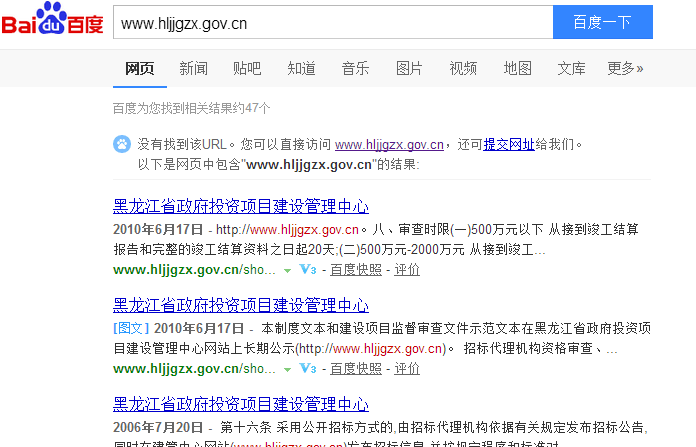696x447 pixels.
Task: Click the Baidu logo
Action: click(x=52, y=19)
